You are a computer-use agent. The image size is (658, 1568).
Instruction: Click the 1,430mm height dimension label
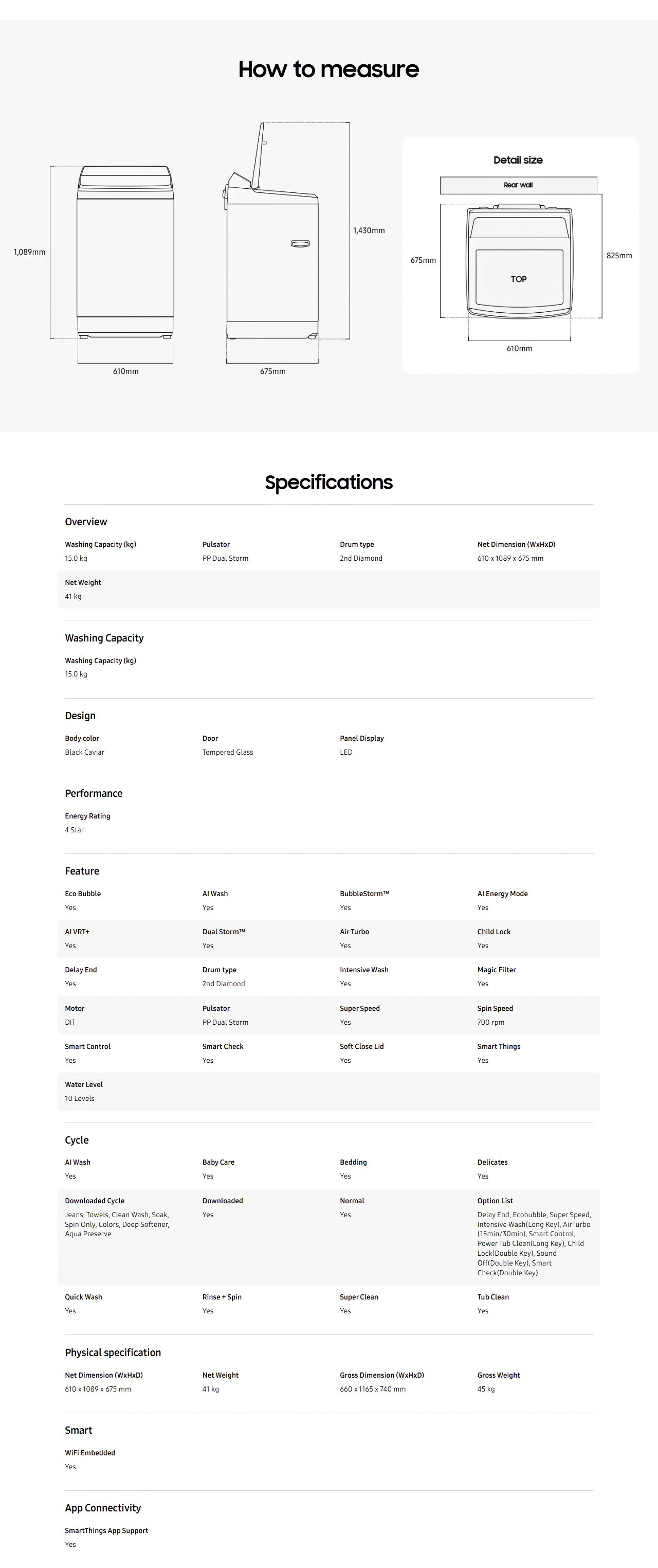pyautogui.click(x=369, y=230)
